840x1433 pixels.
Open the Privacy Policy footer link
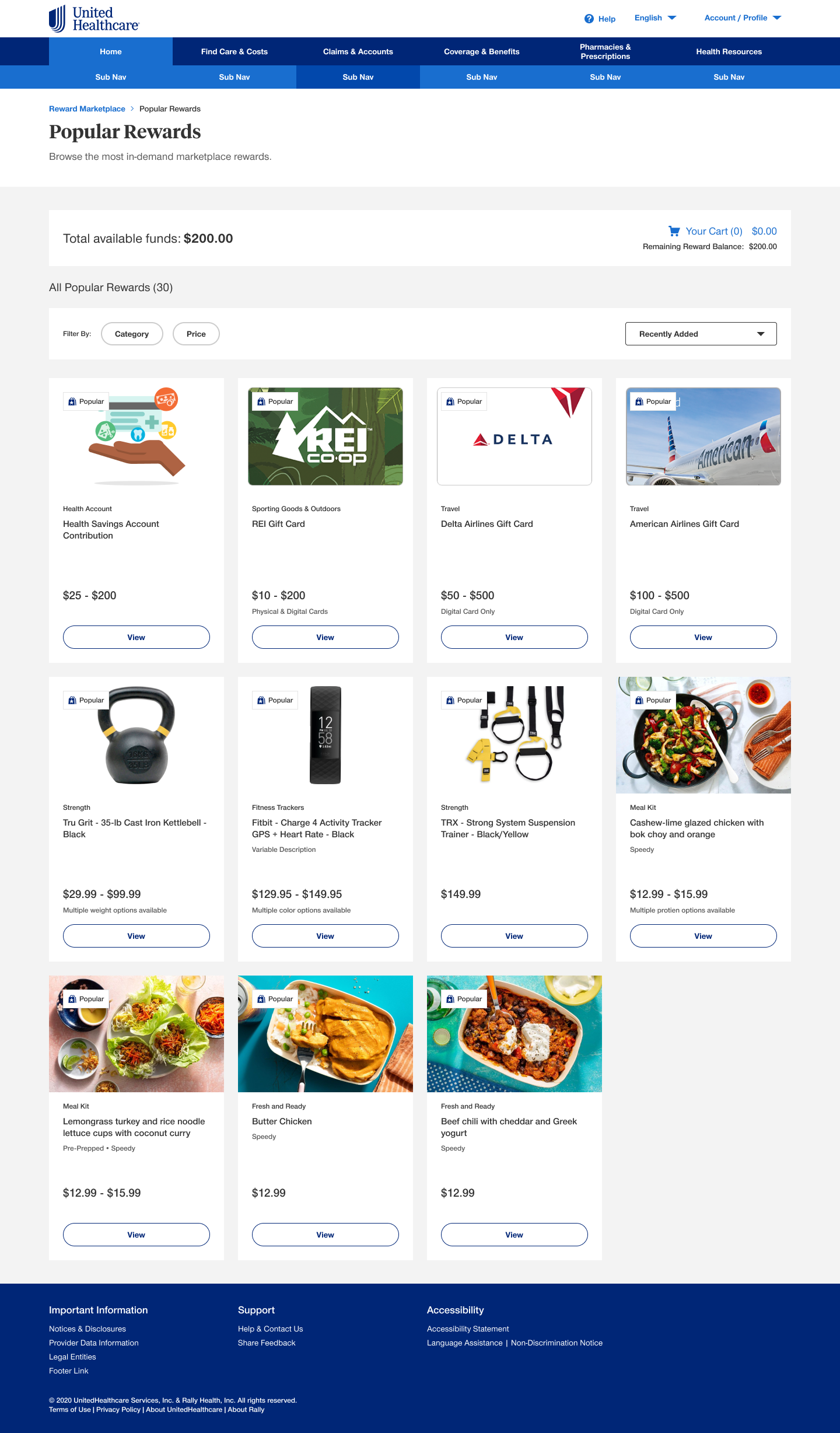118,1410
